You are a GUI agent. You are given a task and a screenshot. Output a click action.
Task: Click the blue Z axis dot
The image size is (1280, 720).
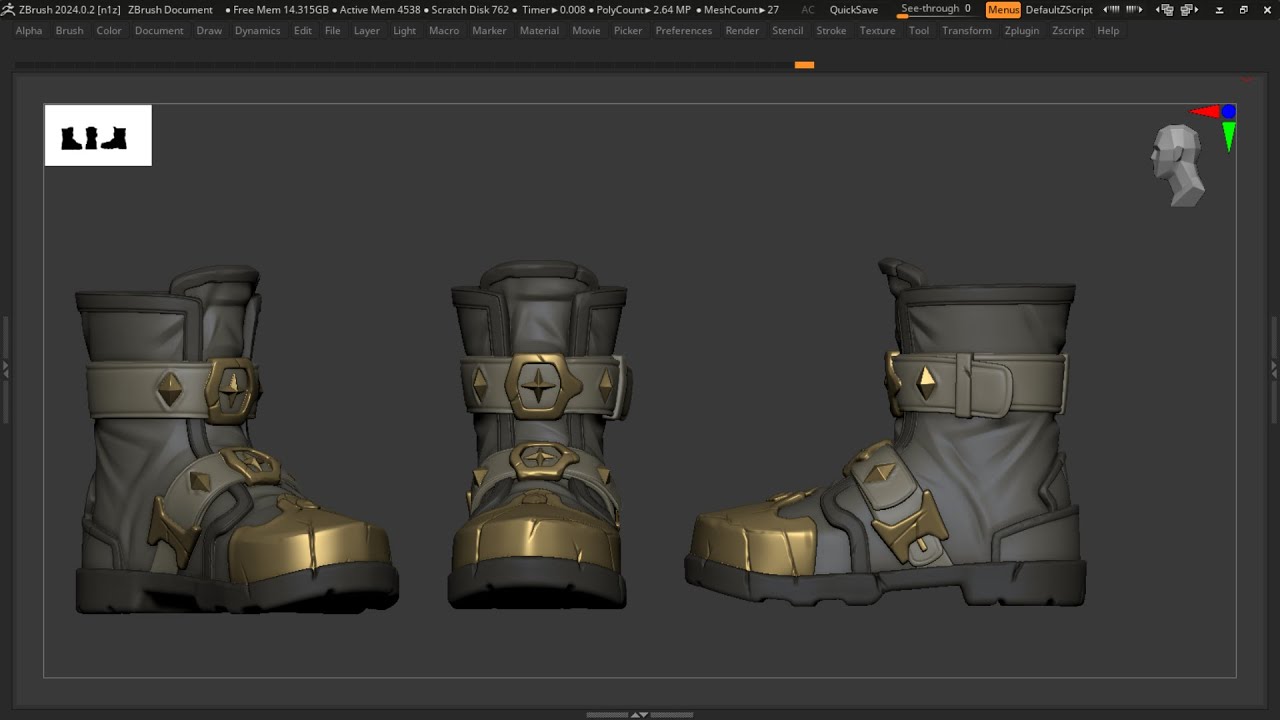(1228, 112)
